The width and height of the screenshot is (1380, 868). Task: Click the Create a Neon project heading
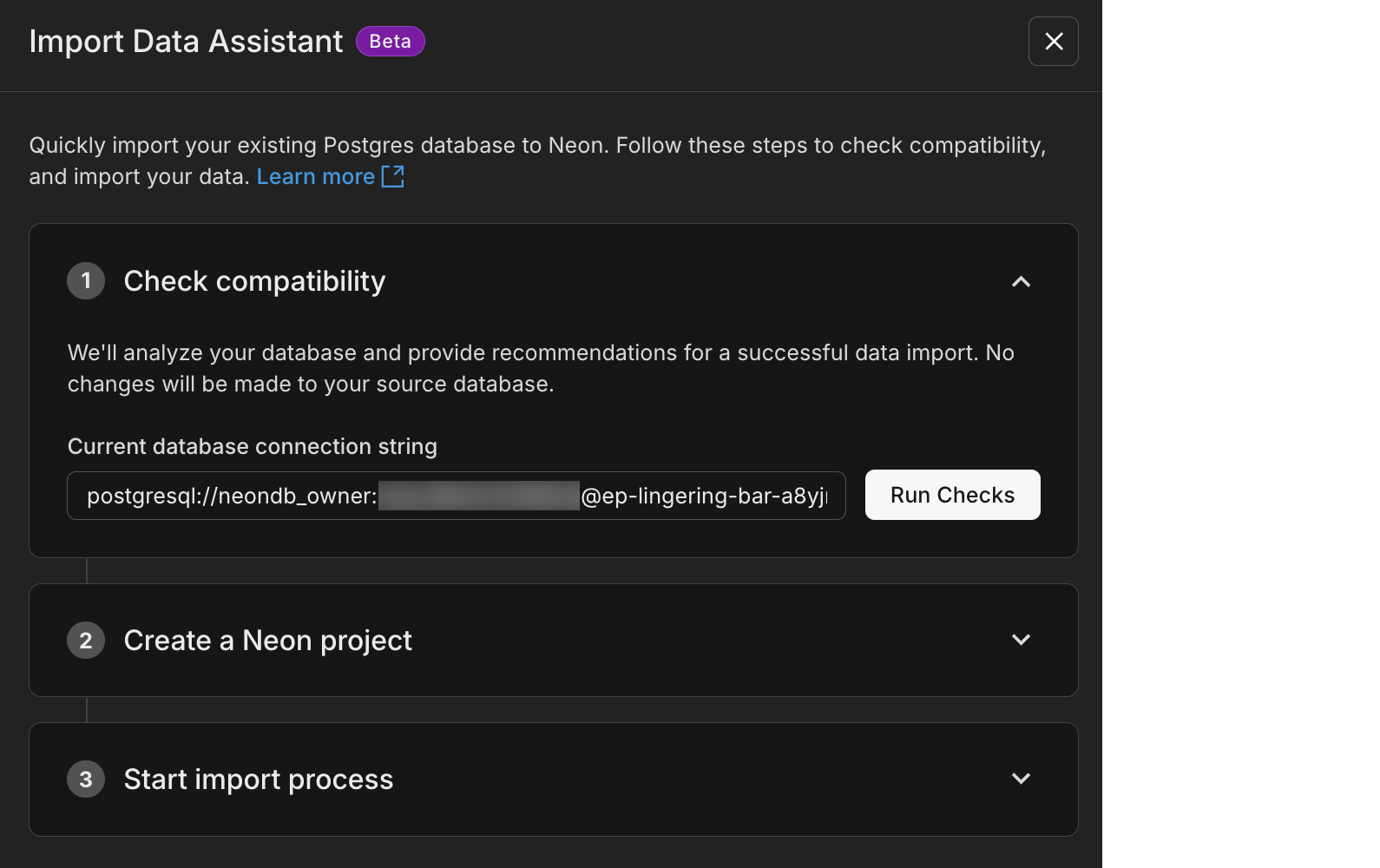click(x=268, y=641)
